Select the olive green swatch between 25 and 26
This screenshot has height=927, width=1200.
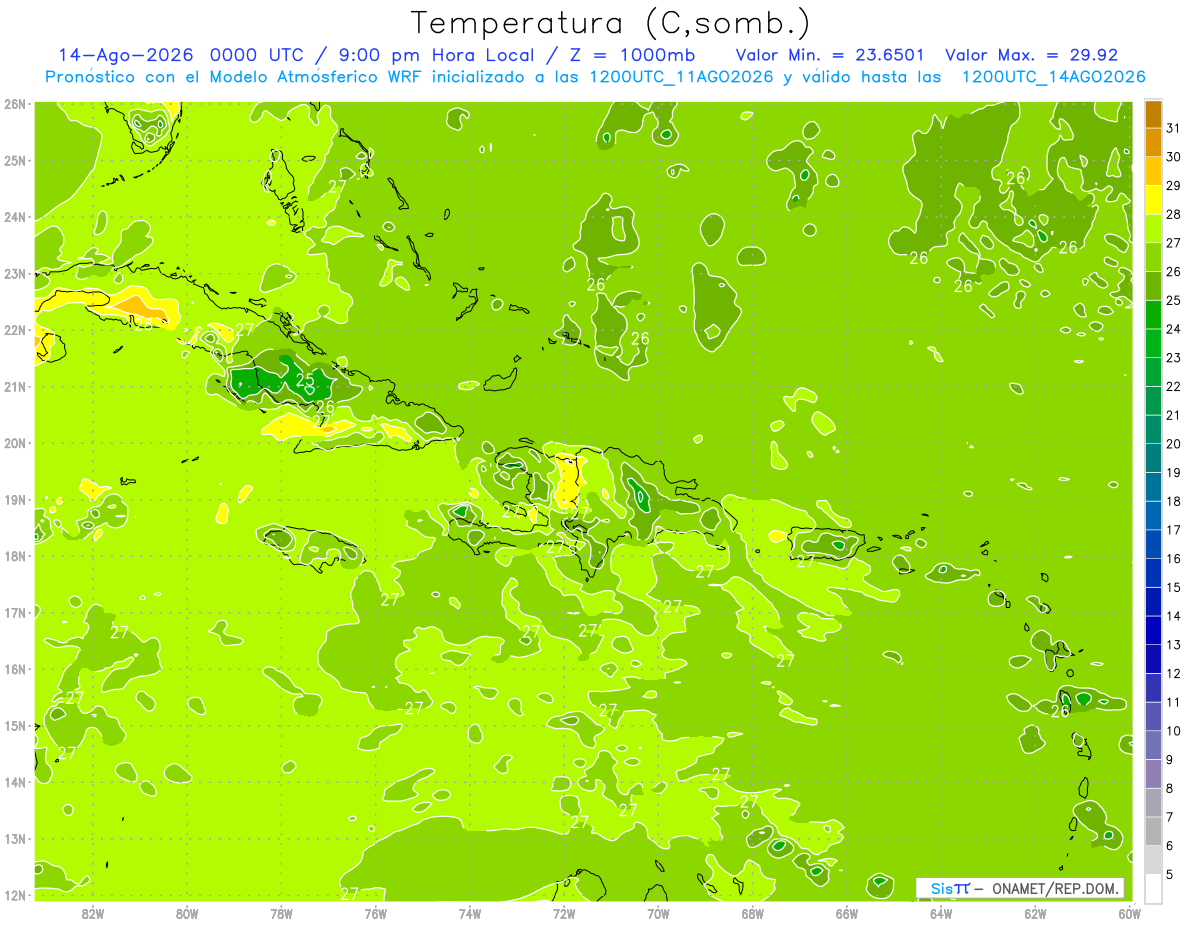[1153, 287]
